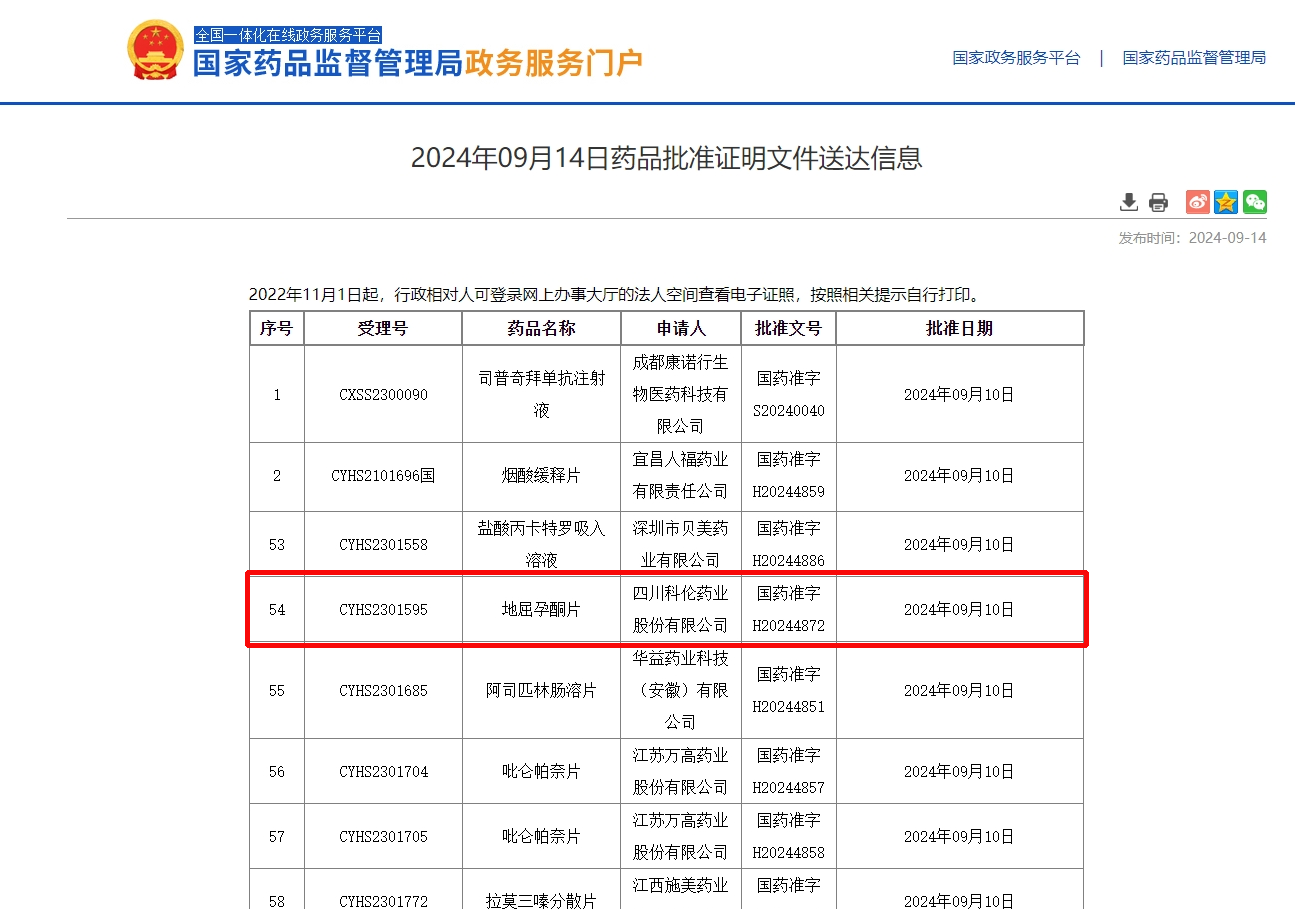Select 司普奇拜单抗注射液 drug name
Viewport: 1295px width, 909px height.
click(541, 395)
